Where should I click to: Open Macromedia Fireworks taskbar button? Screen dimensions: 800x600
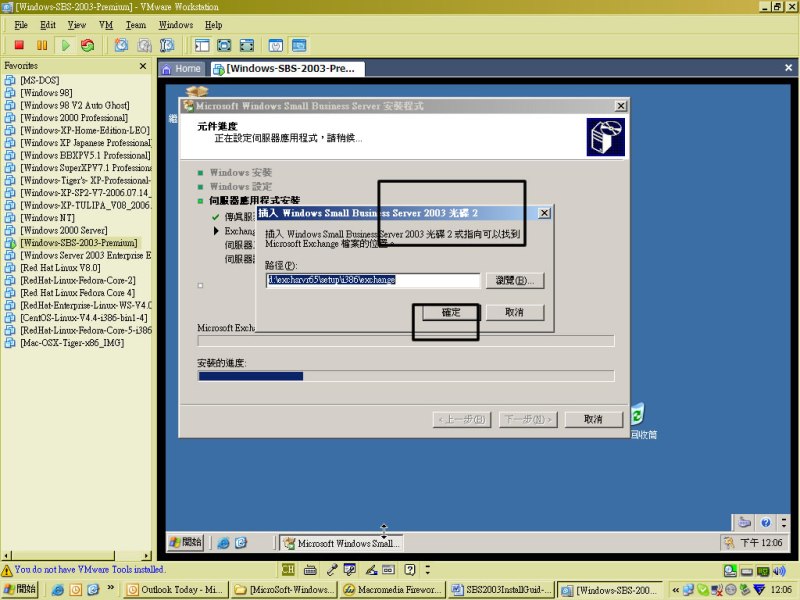point(392,590)
